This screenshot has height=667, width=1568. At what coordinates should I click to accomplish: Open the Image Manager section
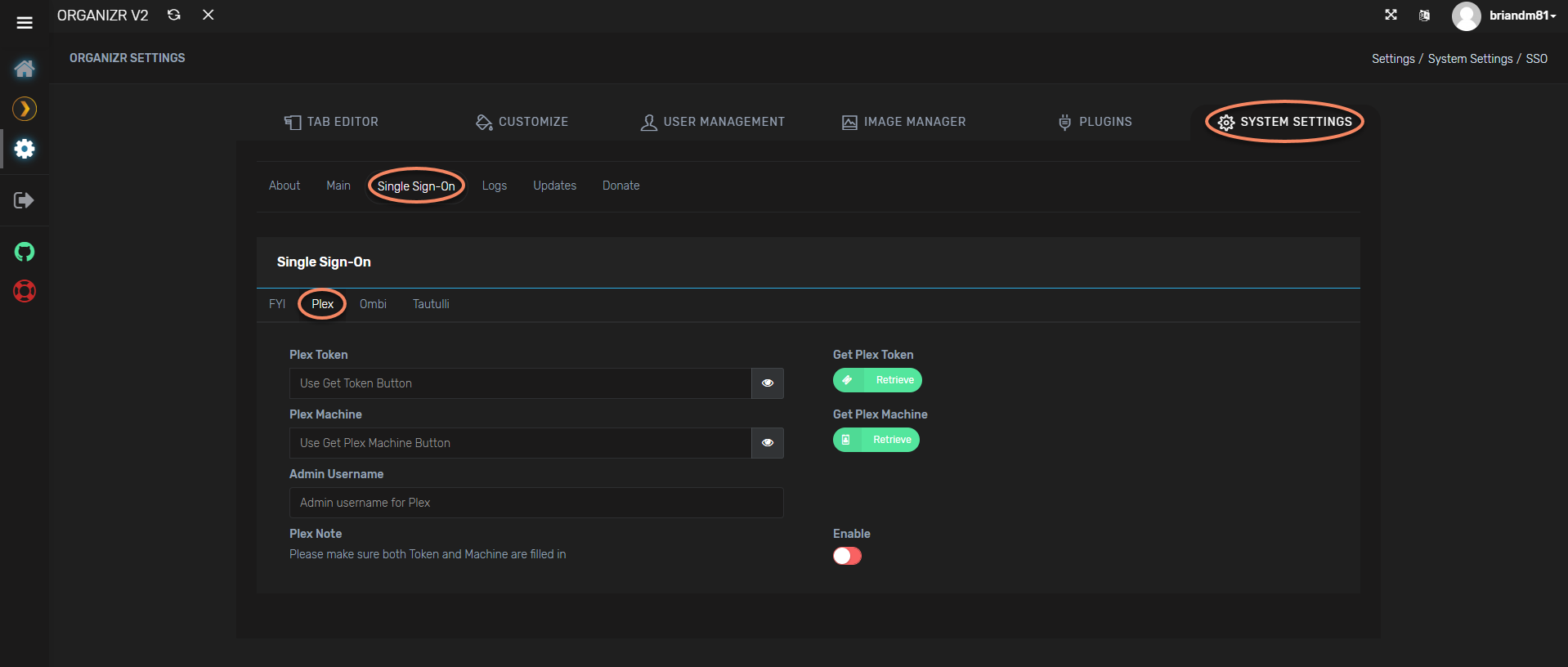[903, 122]
